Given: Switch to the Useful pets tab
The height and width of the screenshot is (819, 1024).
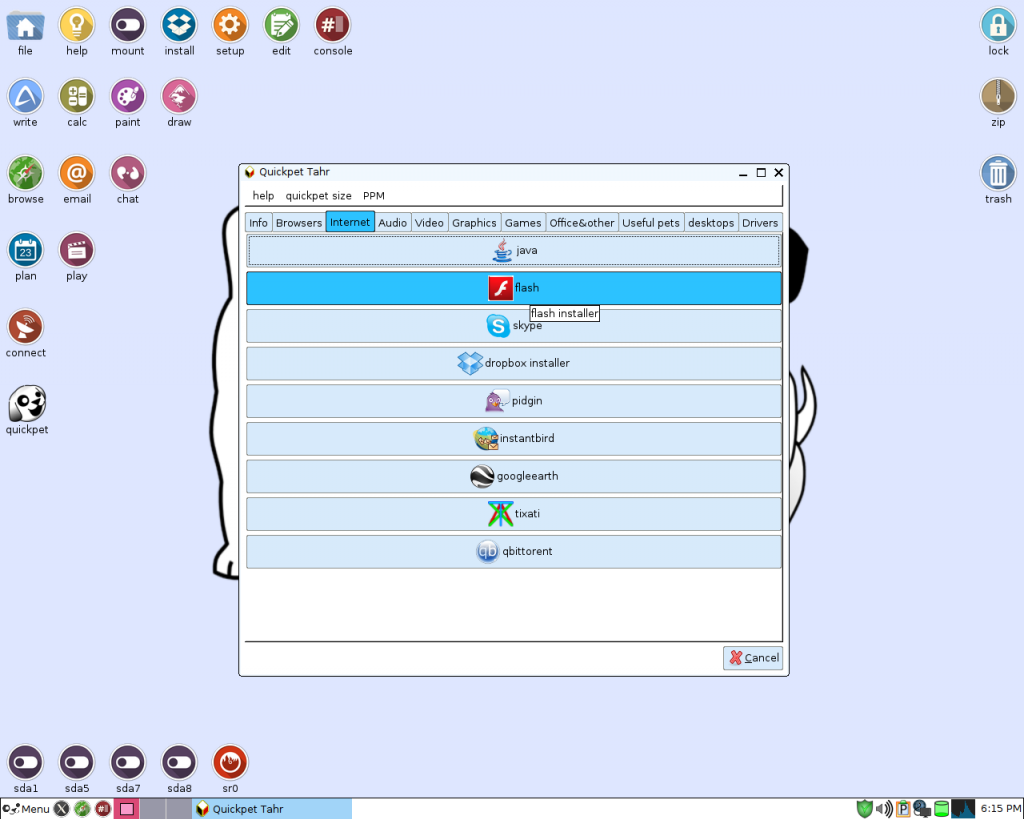Looking at the screenshot, I should tap(651, 223).
